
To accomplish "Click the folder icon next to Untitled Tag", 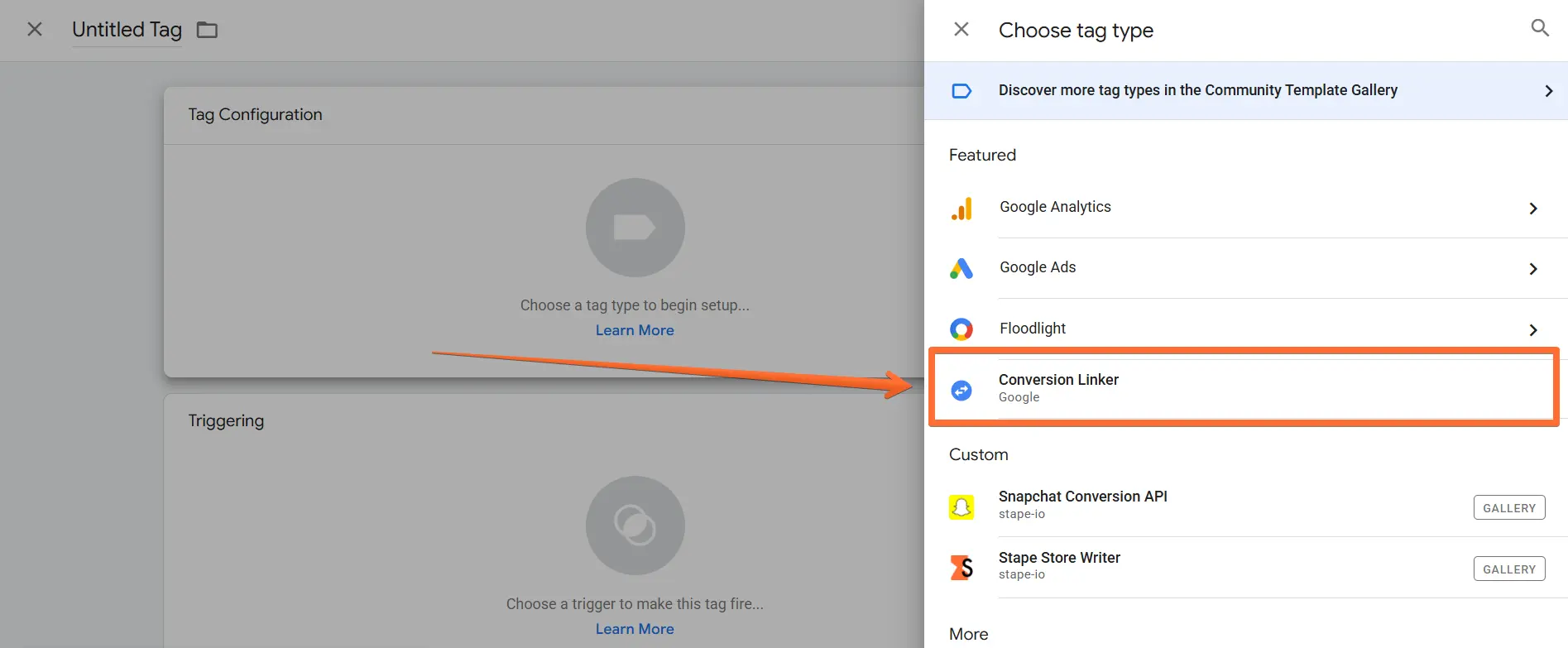I will click(207, 31).
